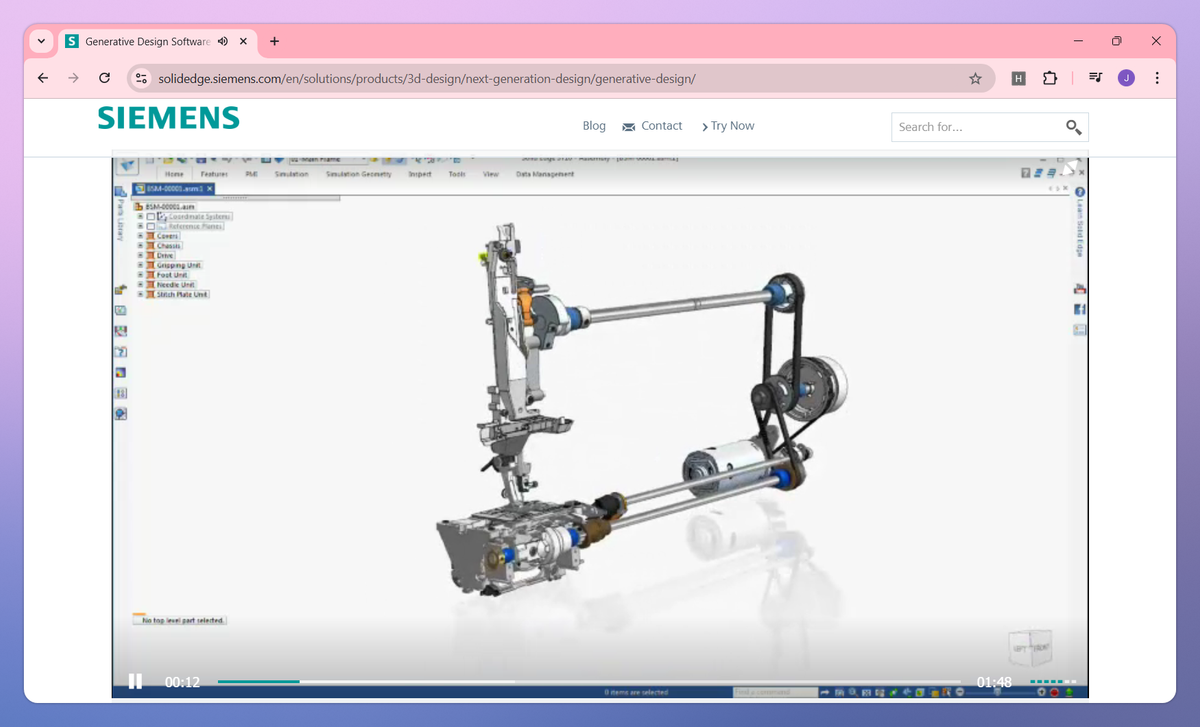Expand the Chassis subassembly
This screenshot has height=727, width=1200.
140,246
